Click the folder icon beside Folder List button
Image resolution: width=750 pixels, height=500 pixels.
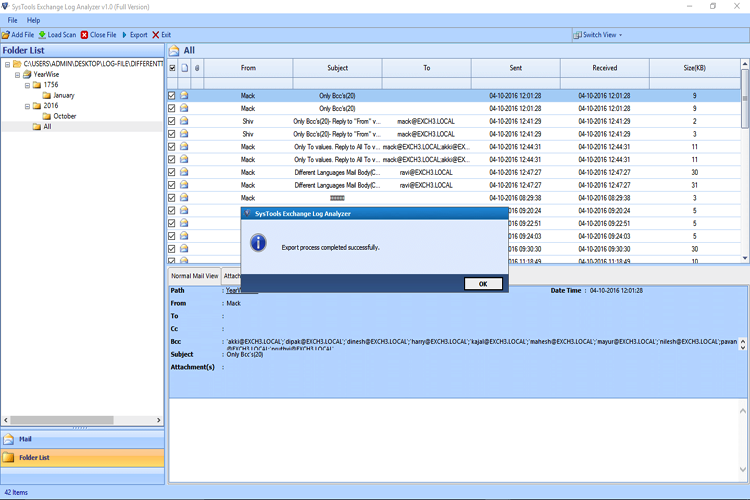(8, 457)
